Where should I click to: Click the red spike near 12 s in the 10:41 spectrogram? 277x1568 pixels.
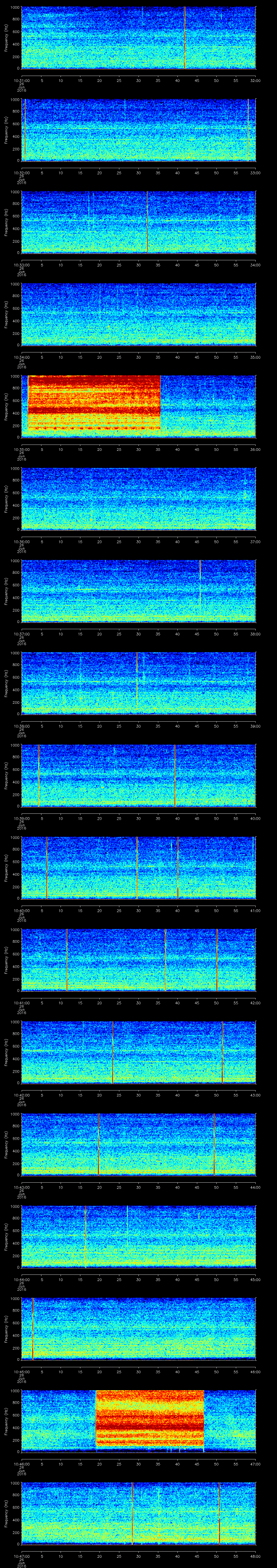coord(67,960)
